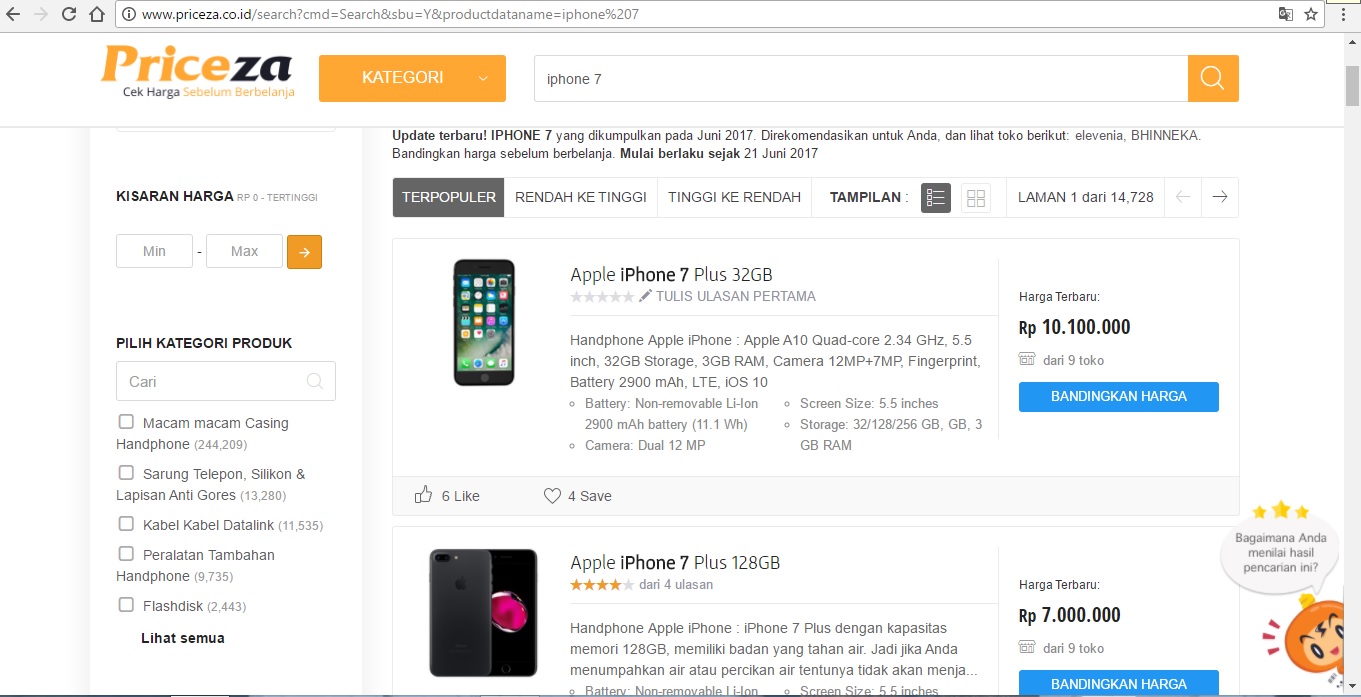Click magnifier icon in category search box
The width and height of the screenshot is (1361, 697).
pyautogui.click(x=315, y=381)
